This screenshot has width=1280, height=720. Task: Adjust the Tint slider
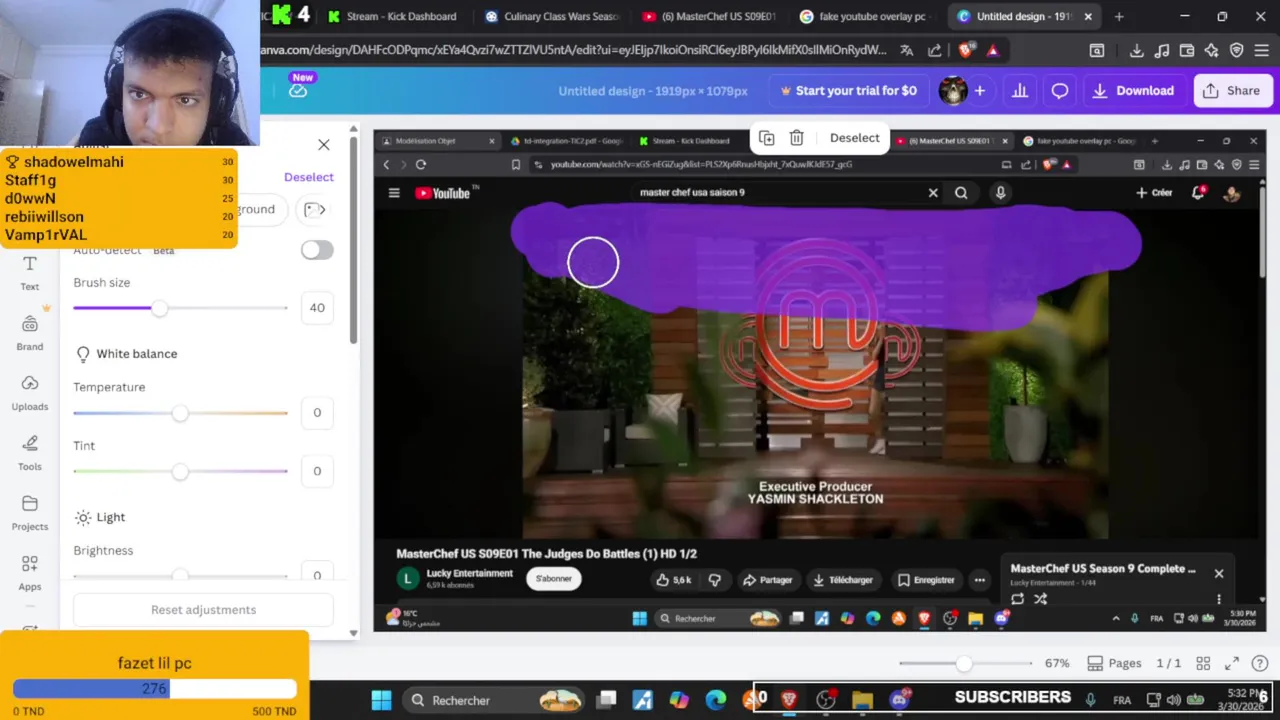[x=180, y=471]
